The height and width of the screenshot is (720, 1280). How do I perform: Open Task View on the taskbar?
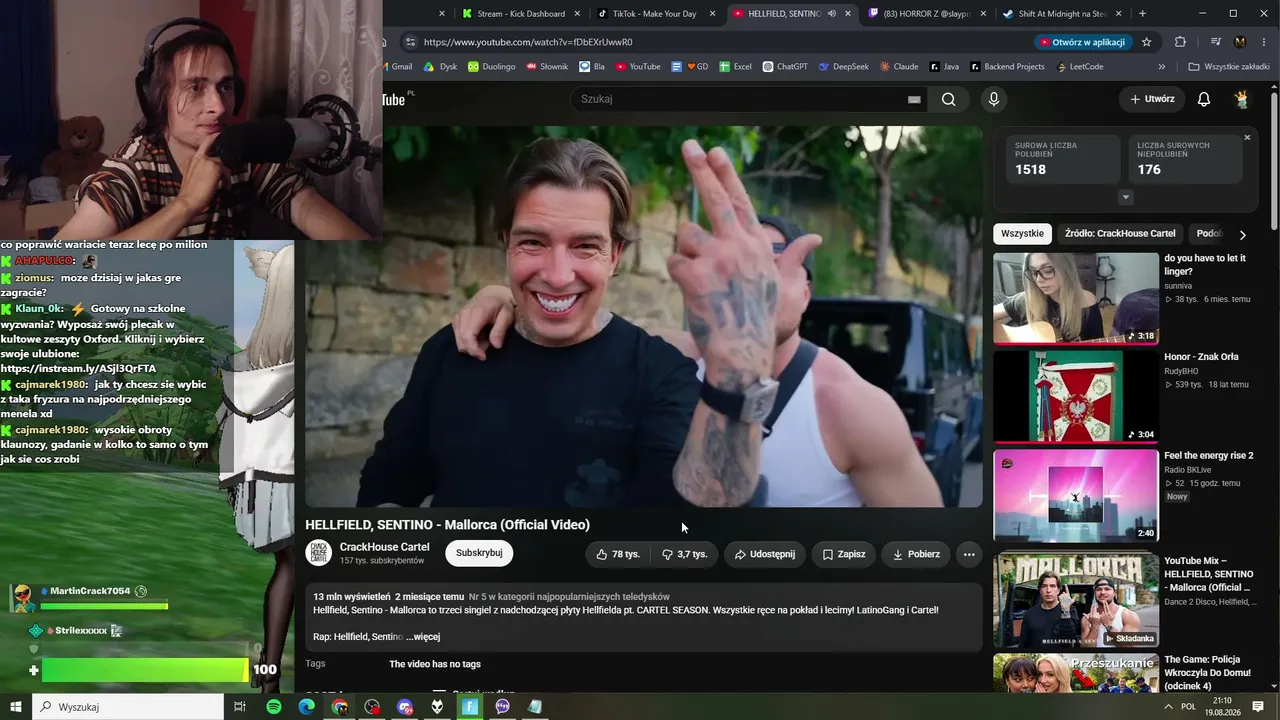240,707
